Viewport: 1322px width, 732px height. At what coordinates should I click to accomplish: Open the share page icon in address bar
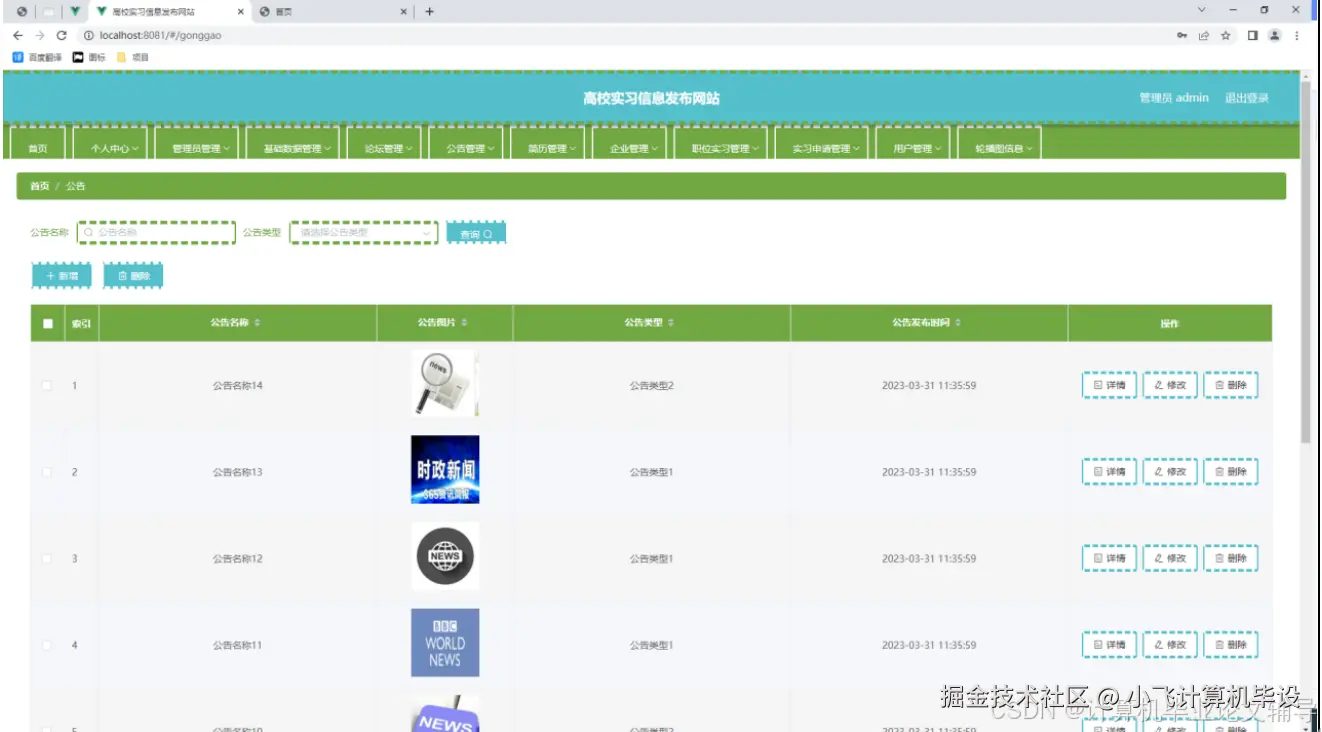(x=1204, y=35)
